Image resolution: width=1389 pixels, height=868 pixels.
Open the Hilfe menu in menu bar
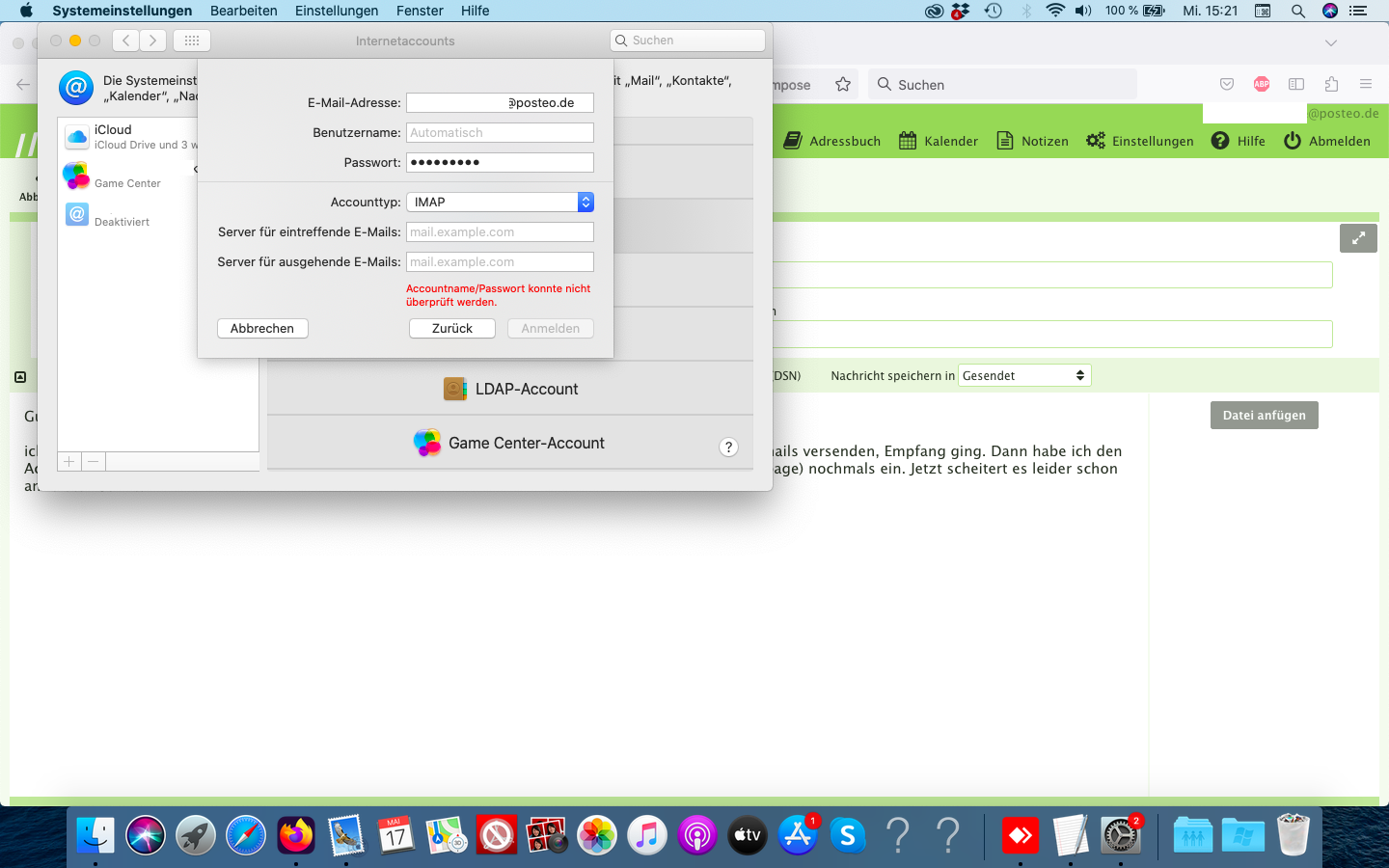(x=476, y=11)
